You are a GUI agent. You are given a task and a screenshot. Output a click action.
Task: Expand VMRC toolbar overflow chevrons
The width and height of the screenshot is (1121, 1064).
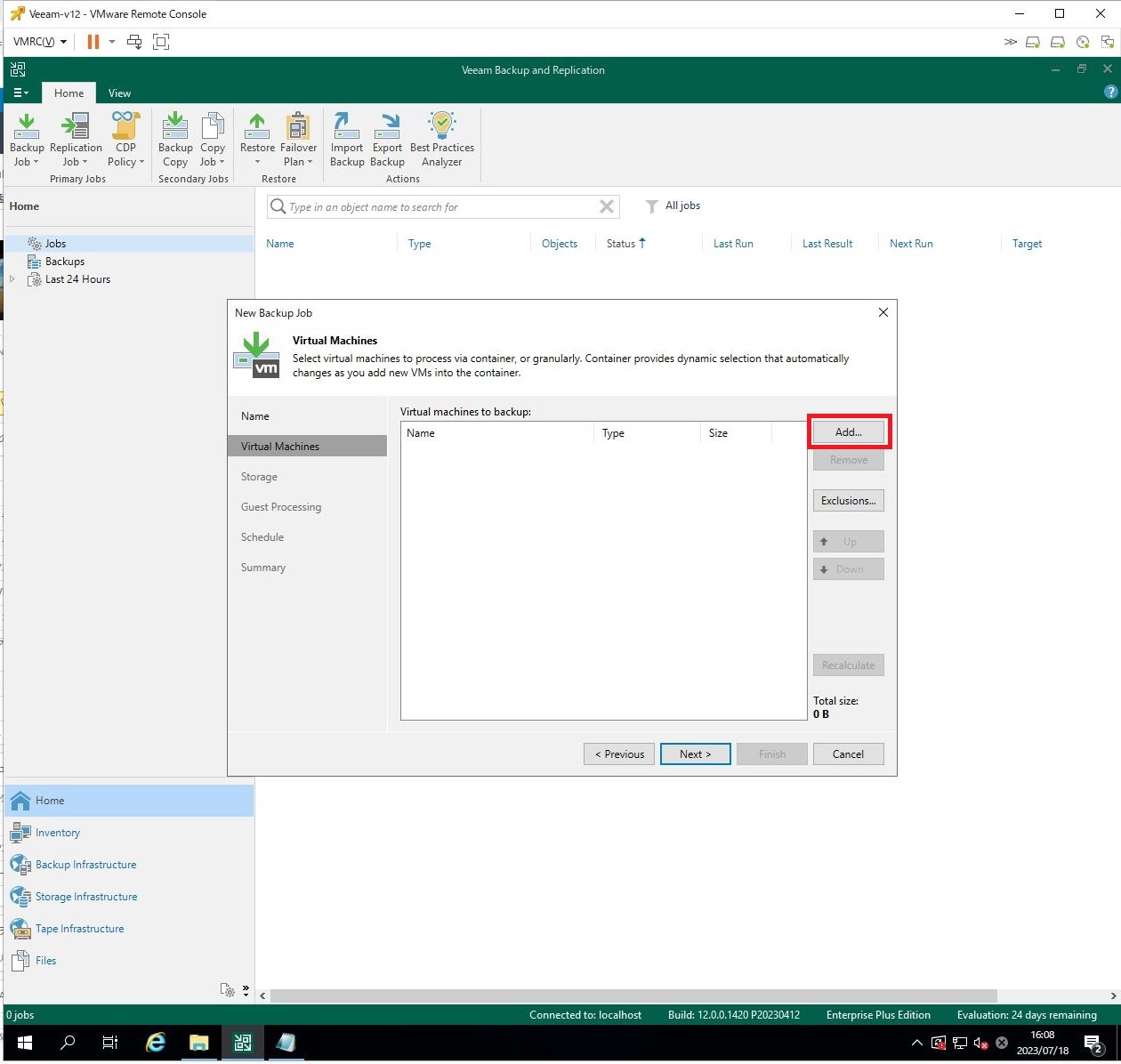pyautogui.click(x=1010, y=42)
